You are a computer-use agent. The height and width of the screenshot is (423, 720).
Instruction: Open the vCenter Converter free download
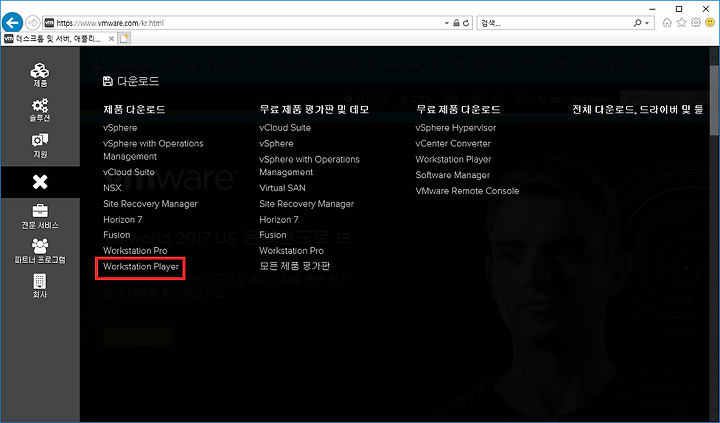tap(453, 143)
